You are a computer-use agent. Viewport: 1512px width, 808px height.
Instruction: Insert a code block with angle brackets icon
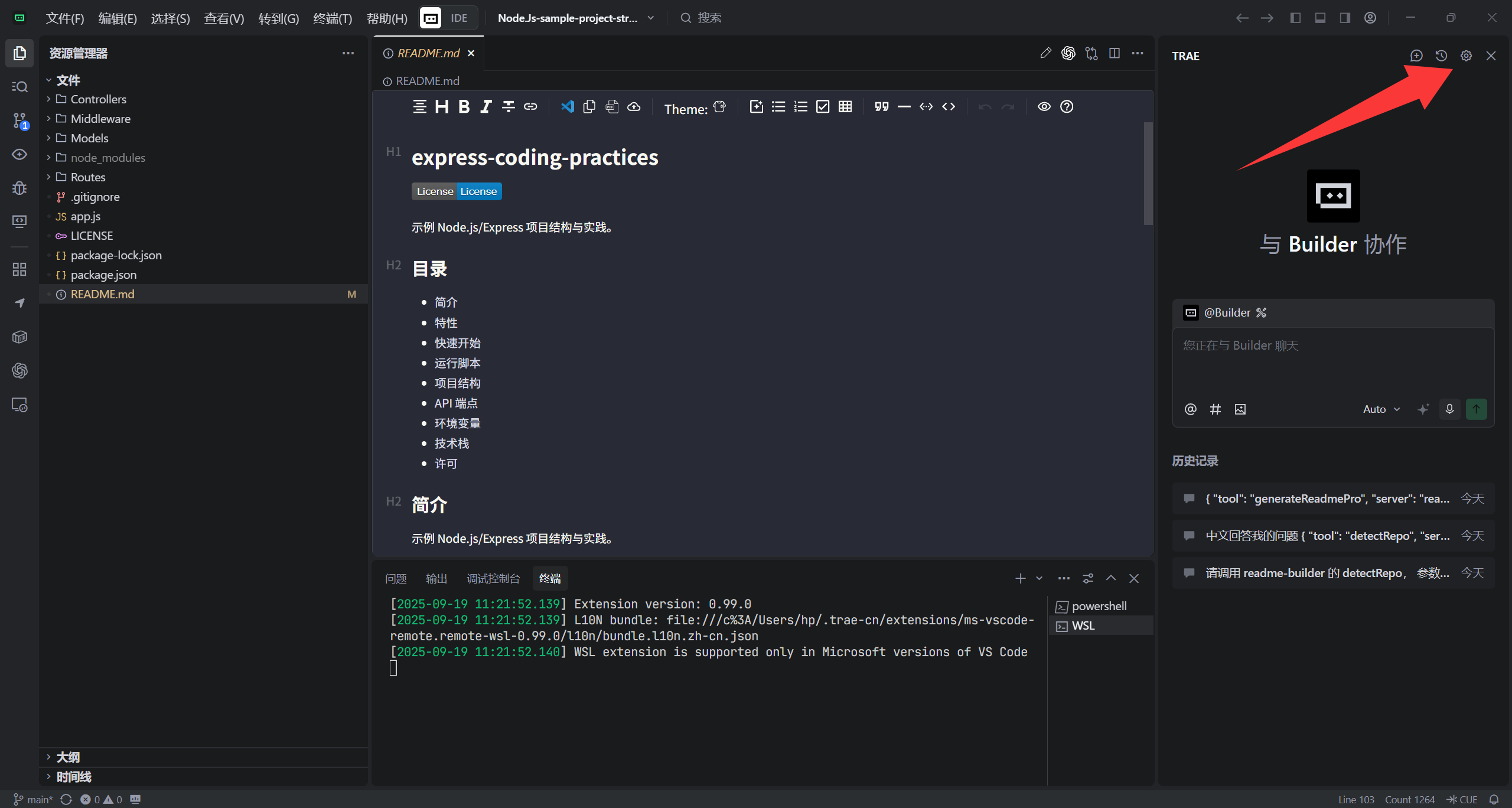(x=949, y=106)
